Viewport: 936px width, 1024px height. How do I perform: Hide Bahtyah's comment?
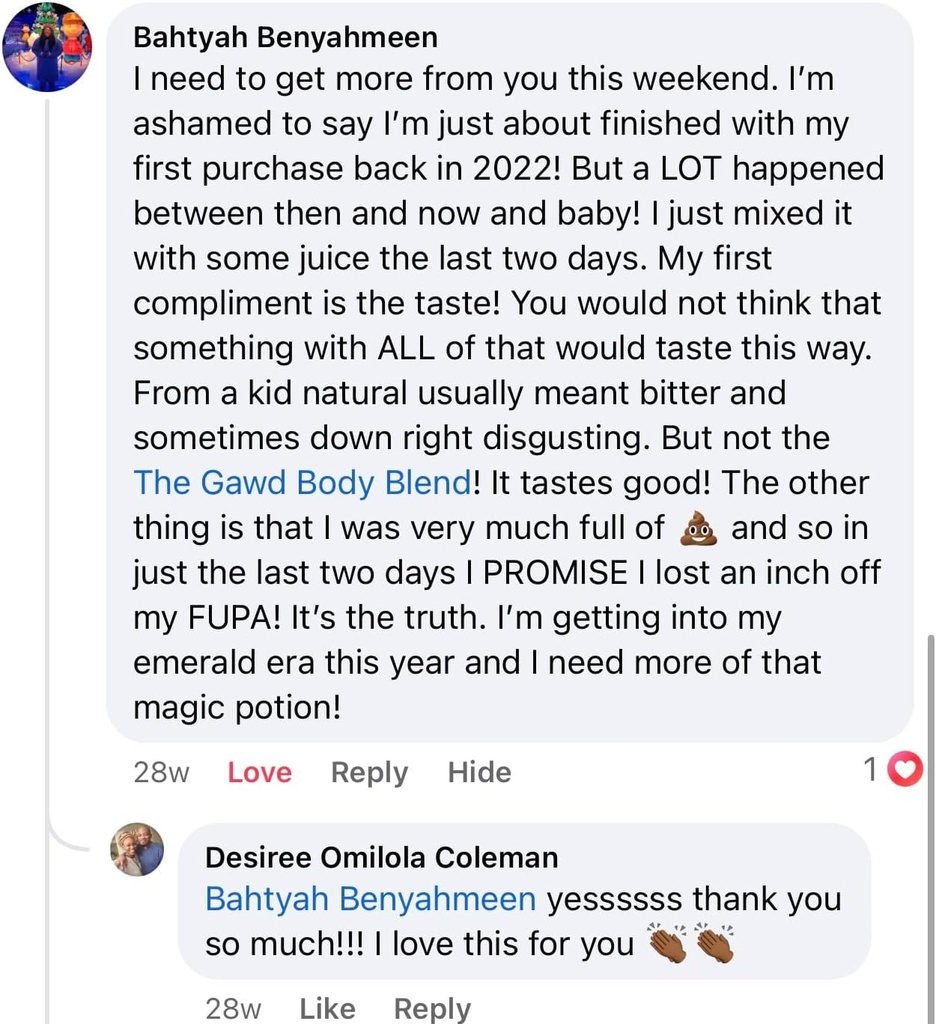(x=479, y=771)
